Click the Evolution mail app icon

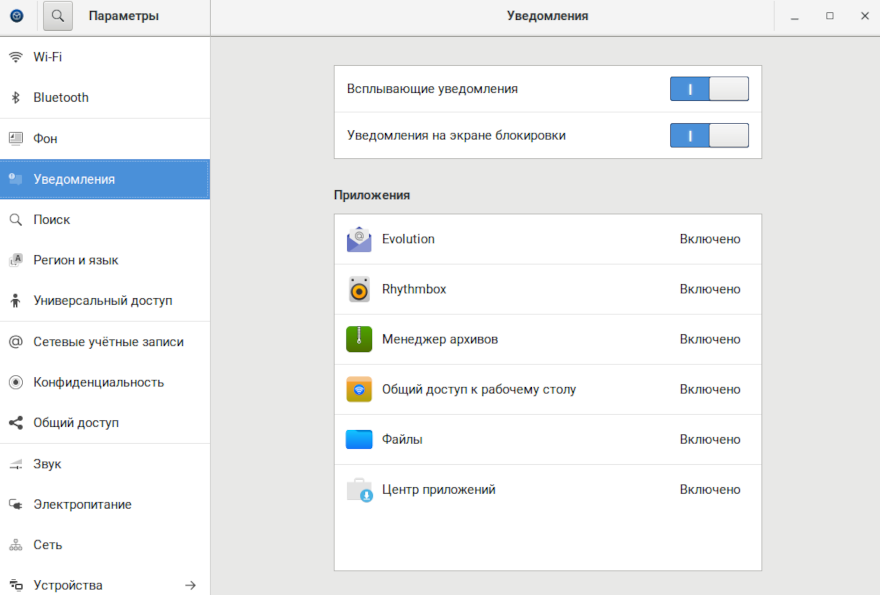(359, 239)
